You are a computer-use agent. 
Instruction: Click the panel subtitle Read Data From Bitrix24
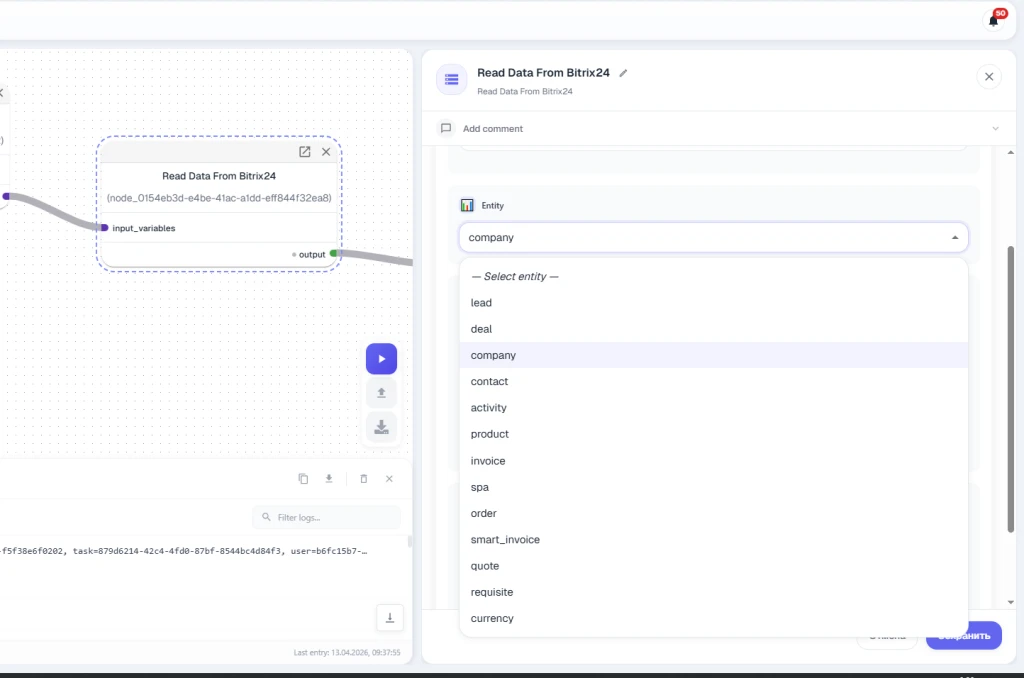pos(524,91)
